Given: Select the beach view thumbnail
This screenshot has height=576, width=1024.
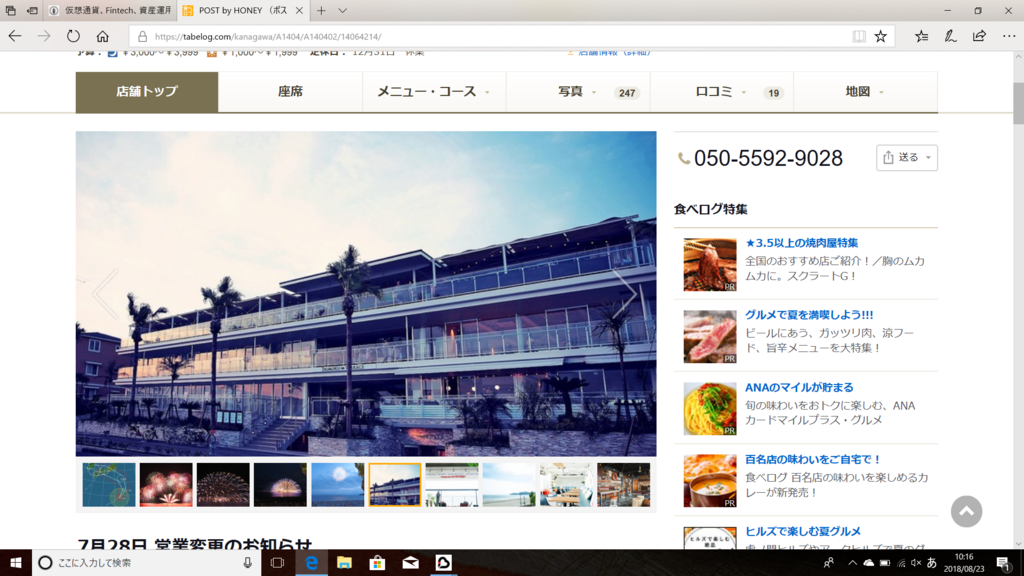Looking at the screenshot, I should [509, 485].
